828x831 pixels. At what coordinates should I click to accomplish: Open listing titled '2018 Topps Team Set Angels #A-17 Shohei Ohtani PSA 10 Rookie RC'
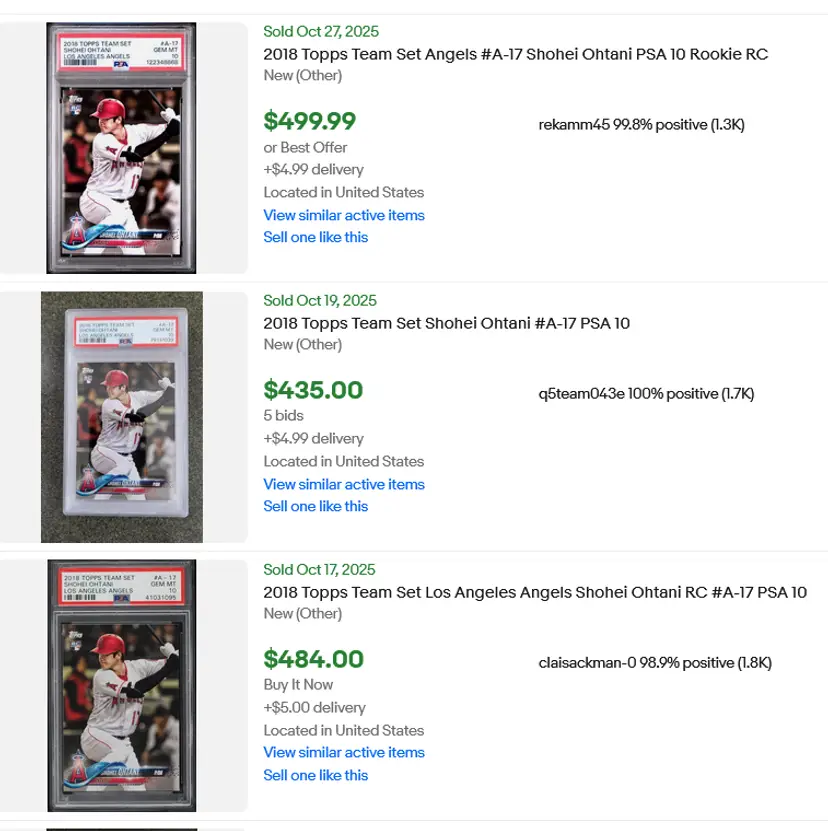pos(515,54)
